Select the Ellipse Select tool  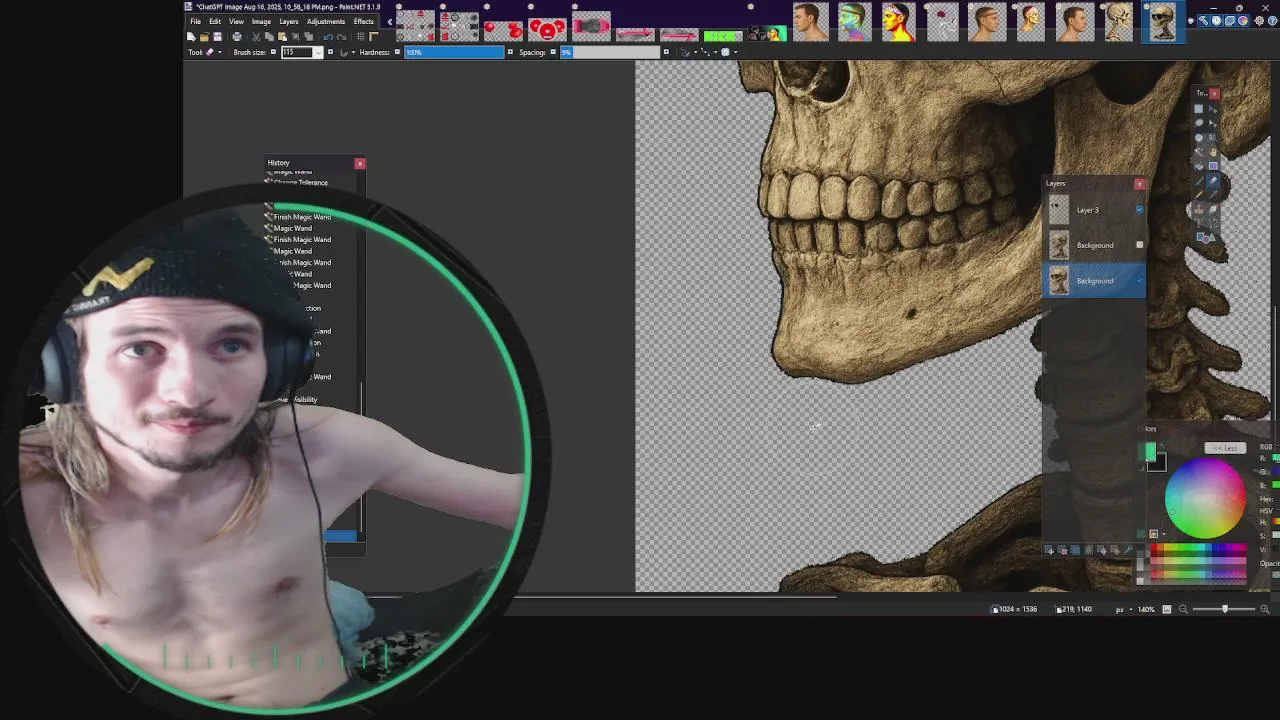[1198, 137]
